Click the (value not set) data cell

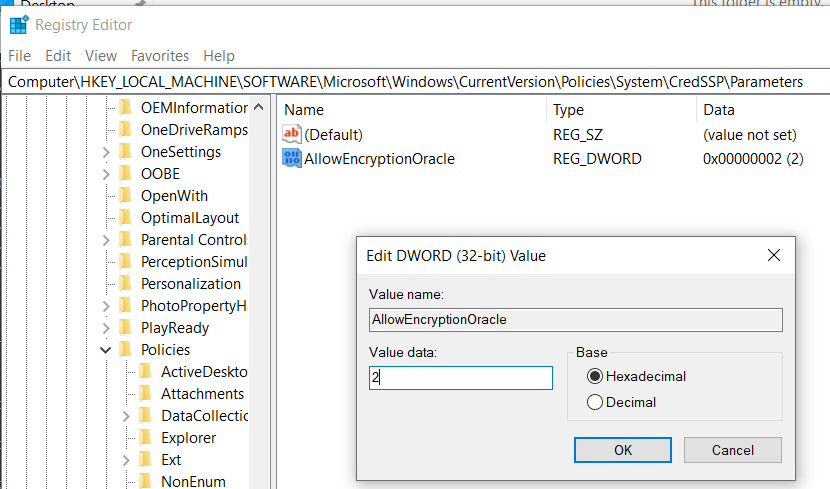pyautogui.click(x=750, y=134)
